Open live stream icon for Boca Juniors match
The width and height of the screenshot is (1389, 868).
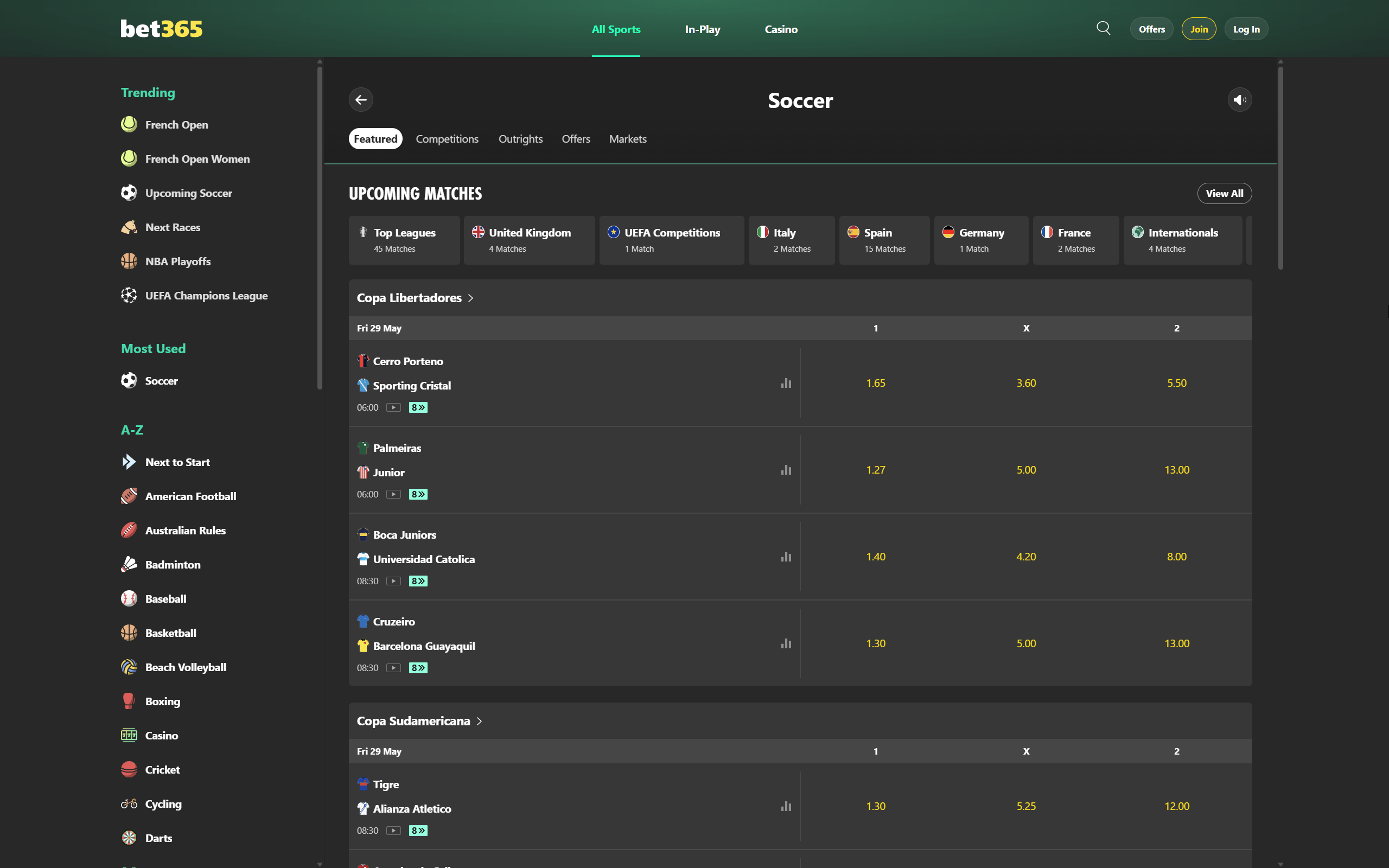click(393, 581)
